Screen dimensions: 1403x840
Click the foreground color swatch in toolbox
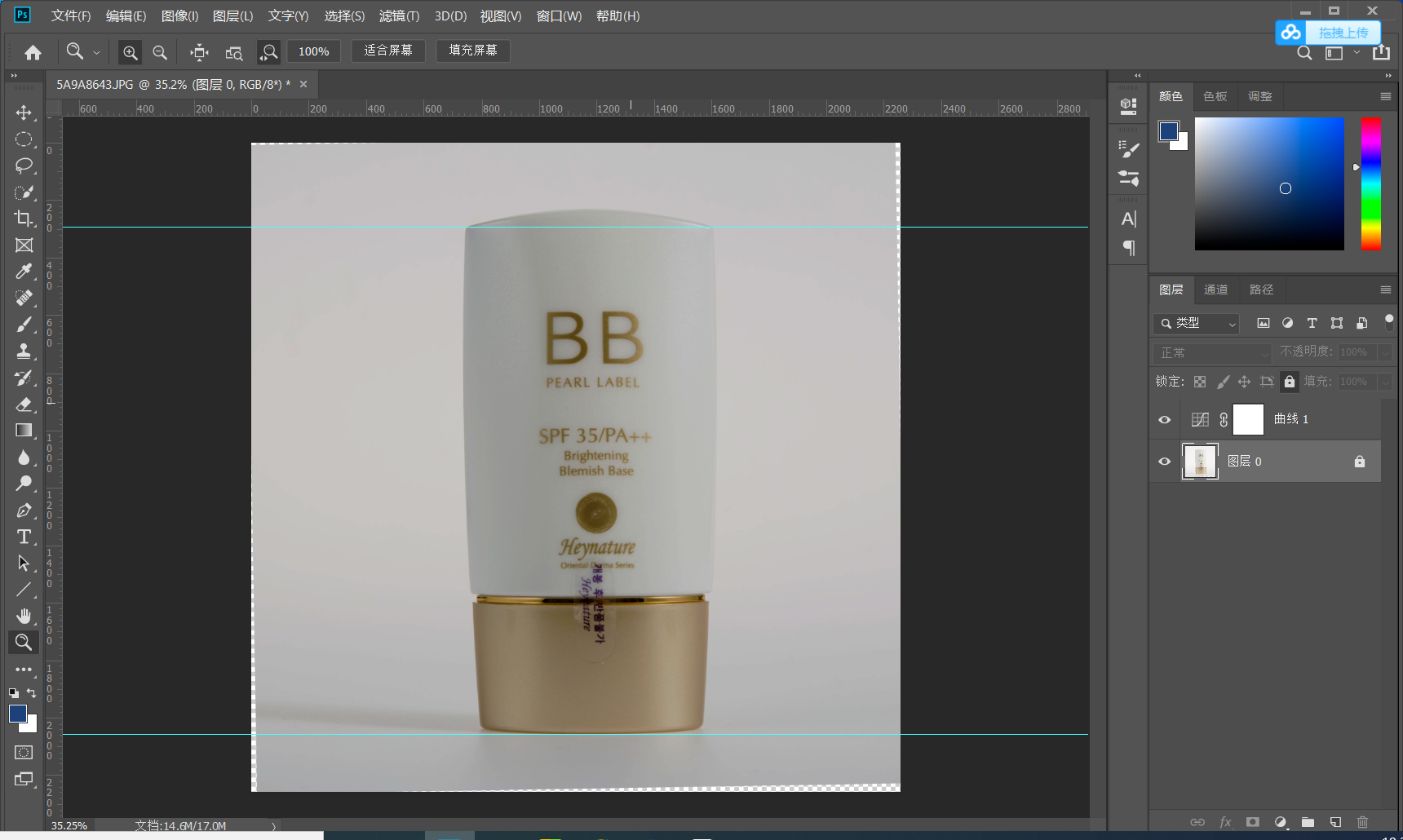tap(18, 714)
